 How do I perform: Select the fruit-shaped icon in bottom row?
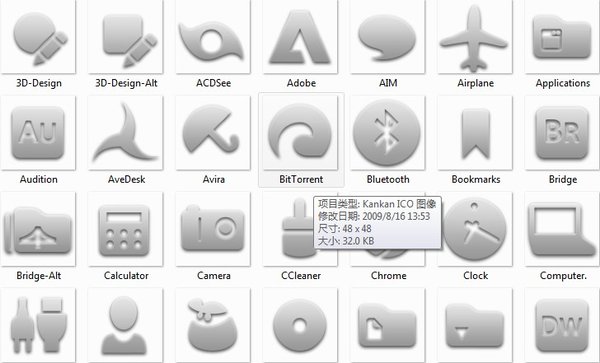click(213, 325)
